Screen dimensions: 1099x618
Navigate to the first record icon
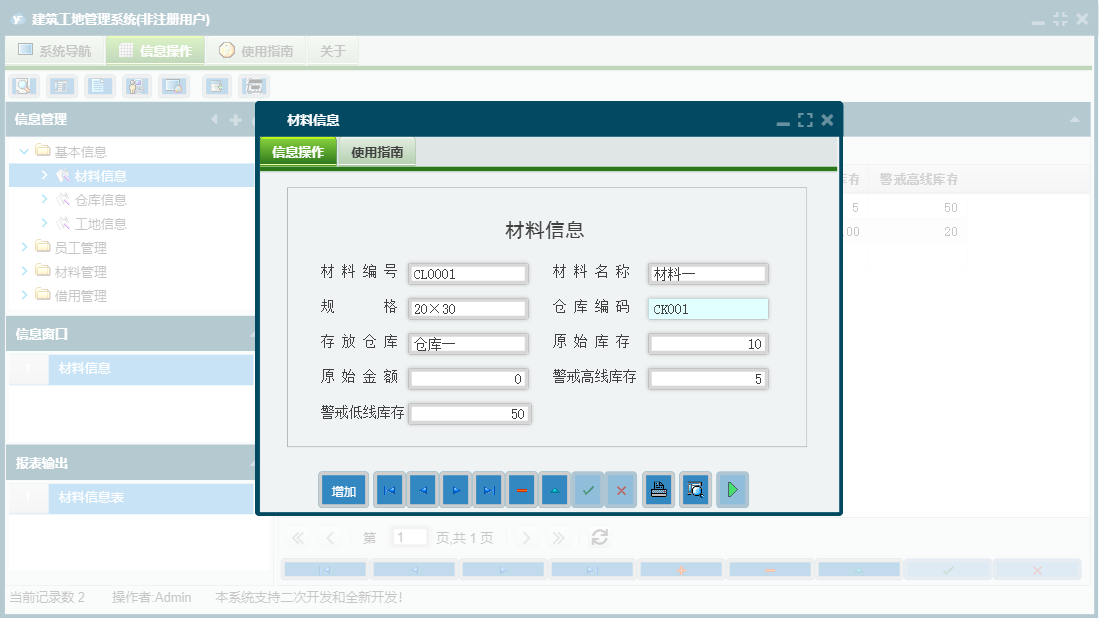coord(388,489)
